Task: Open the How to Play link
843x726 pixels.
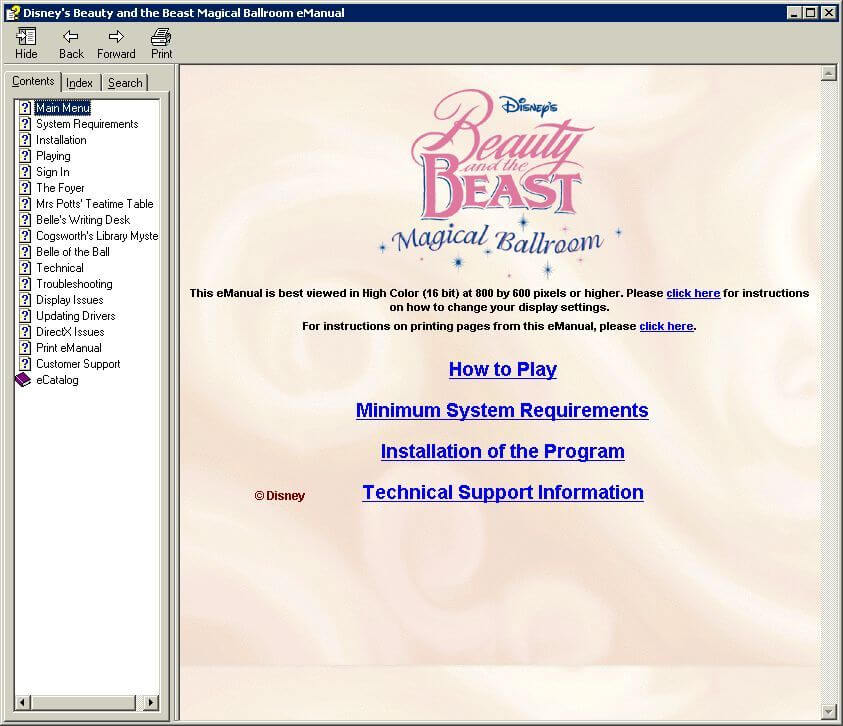Action: coord(503,369)
